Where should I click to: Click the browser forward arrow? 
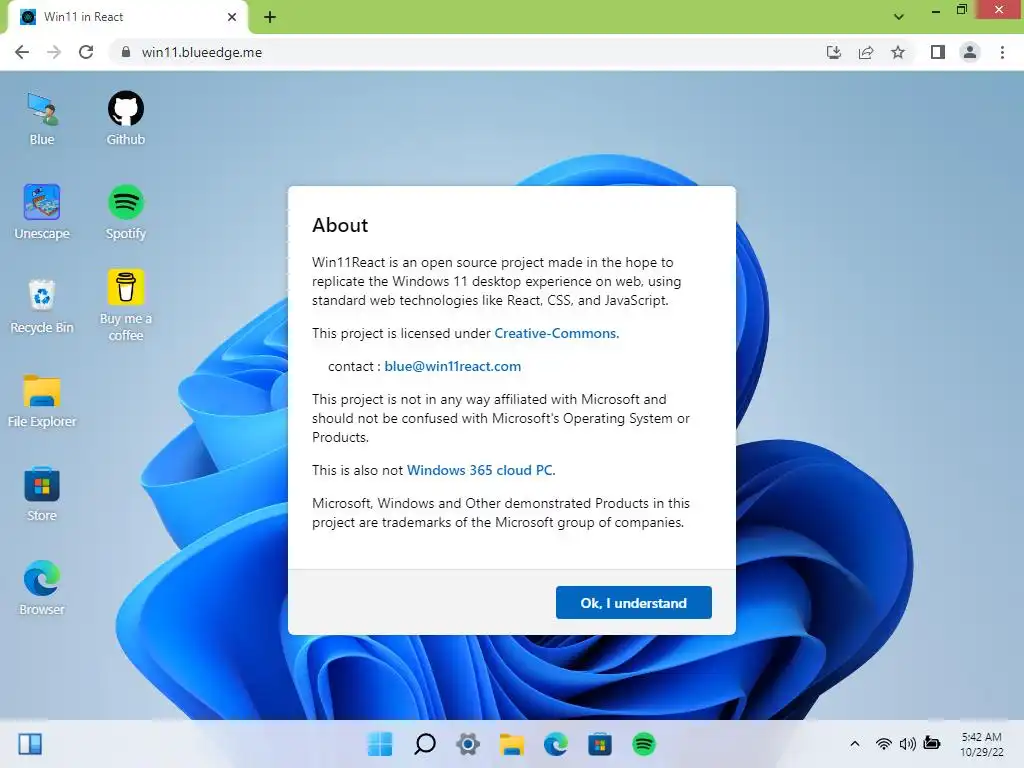(54, 52)
